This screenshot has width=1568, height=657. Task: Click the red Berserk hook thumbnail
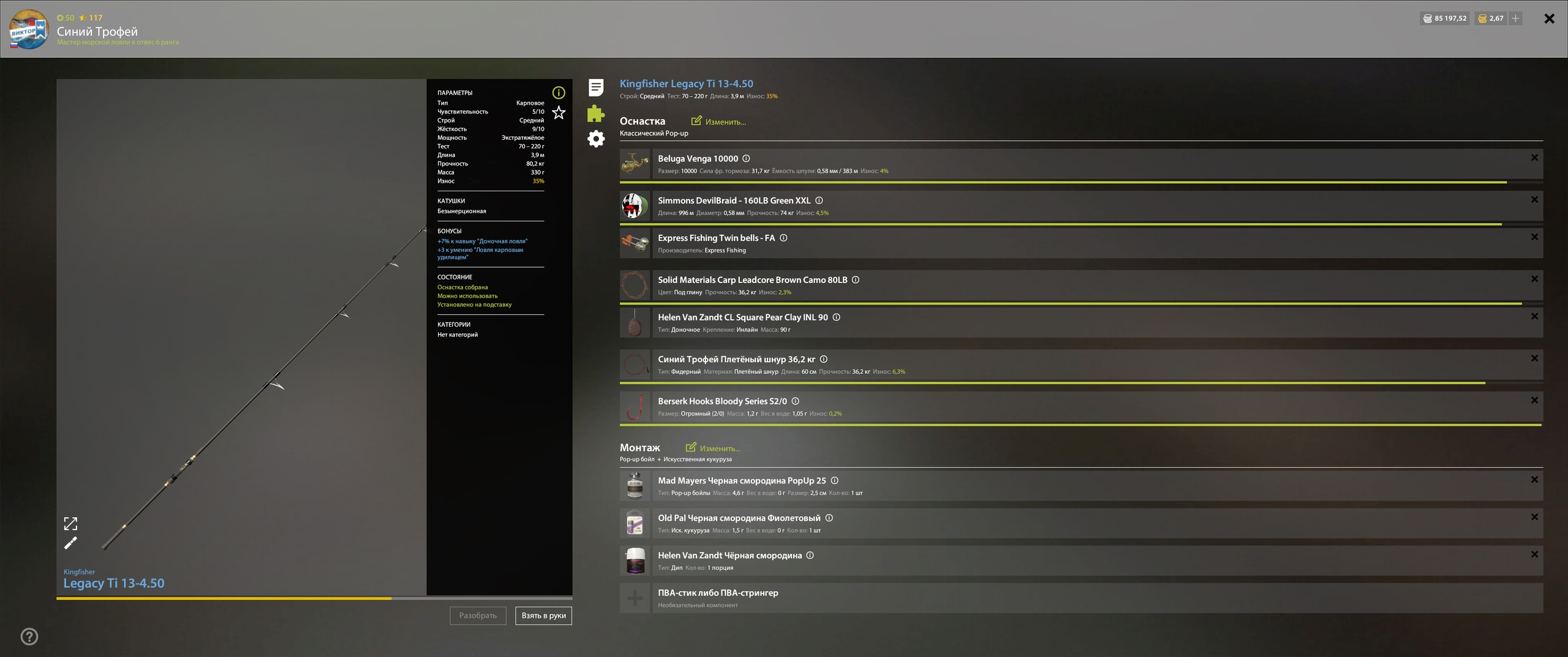(x=635, y=407)
